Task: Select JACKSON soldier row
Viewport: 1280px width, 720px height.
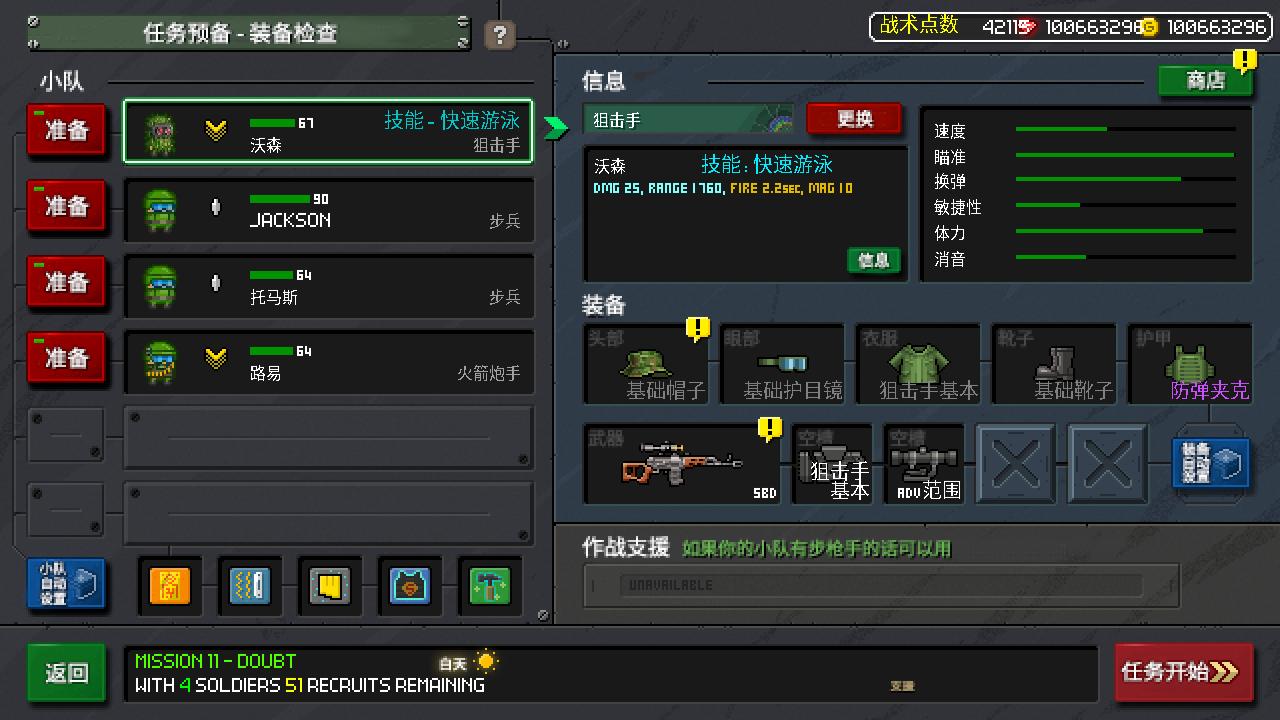Action: pos(329,208)
